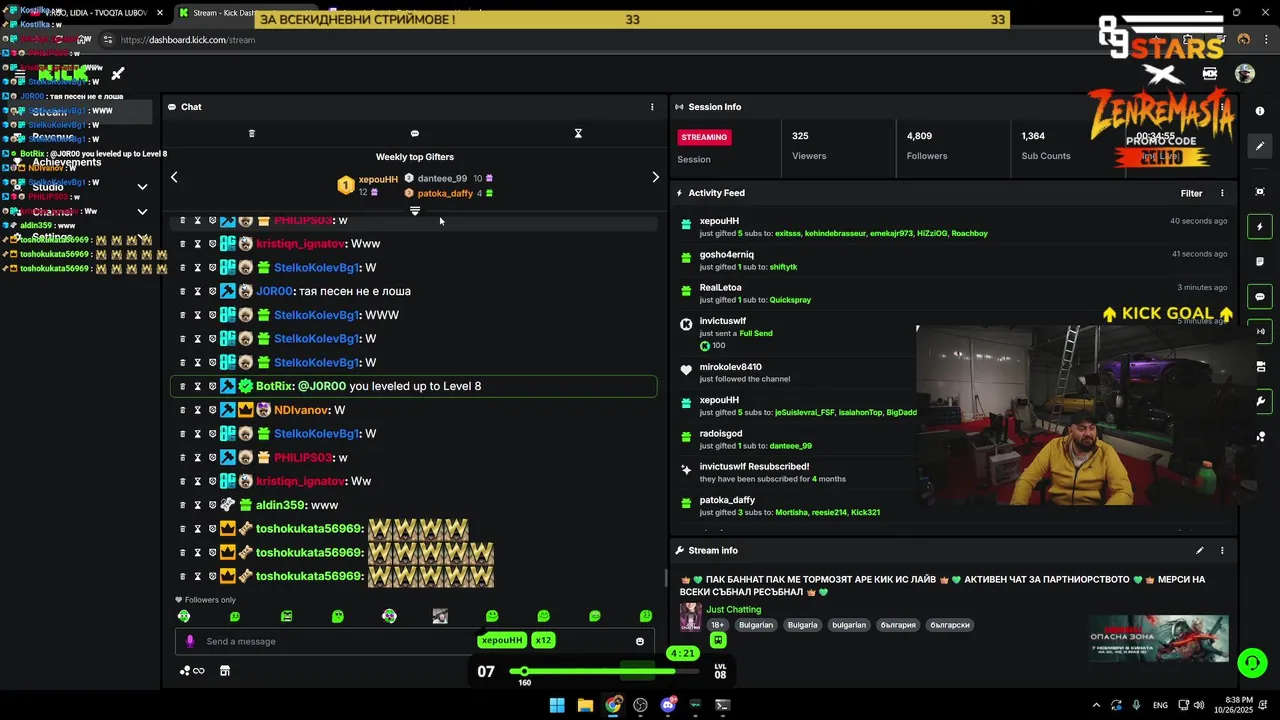Insert the last green quick emote on right

[646, 617]
